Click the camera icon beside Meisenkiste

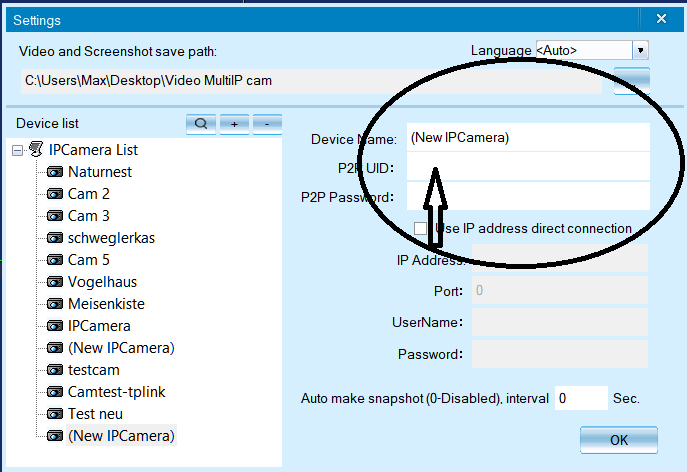55,304
